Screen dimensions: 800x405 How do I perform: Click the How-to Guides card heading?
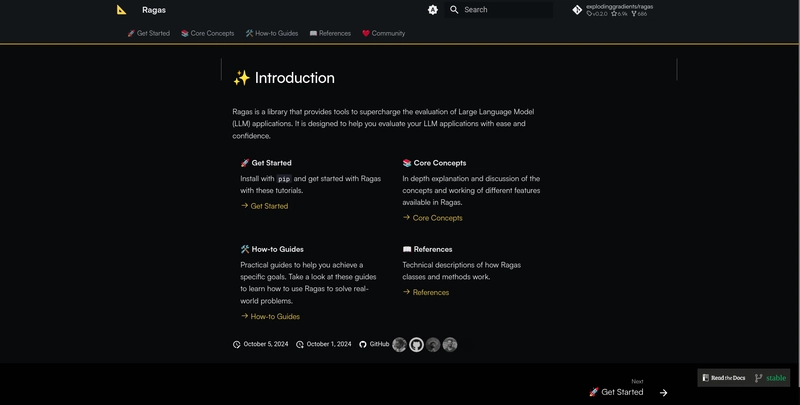point(272,249)
